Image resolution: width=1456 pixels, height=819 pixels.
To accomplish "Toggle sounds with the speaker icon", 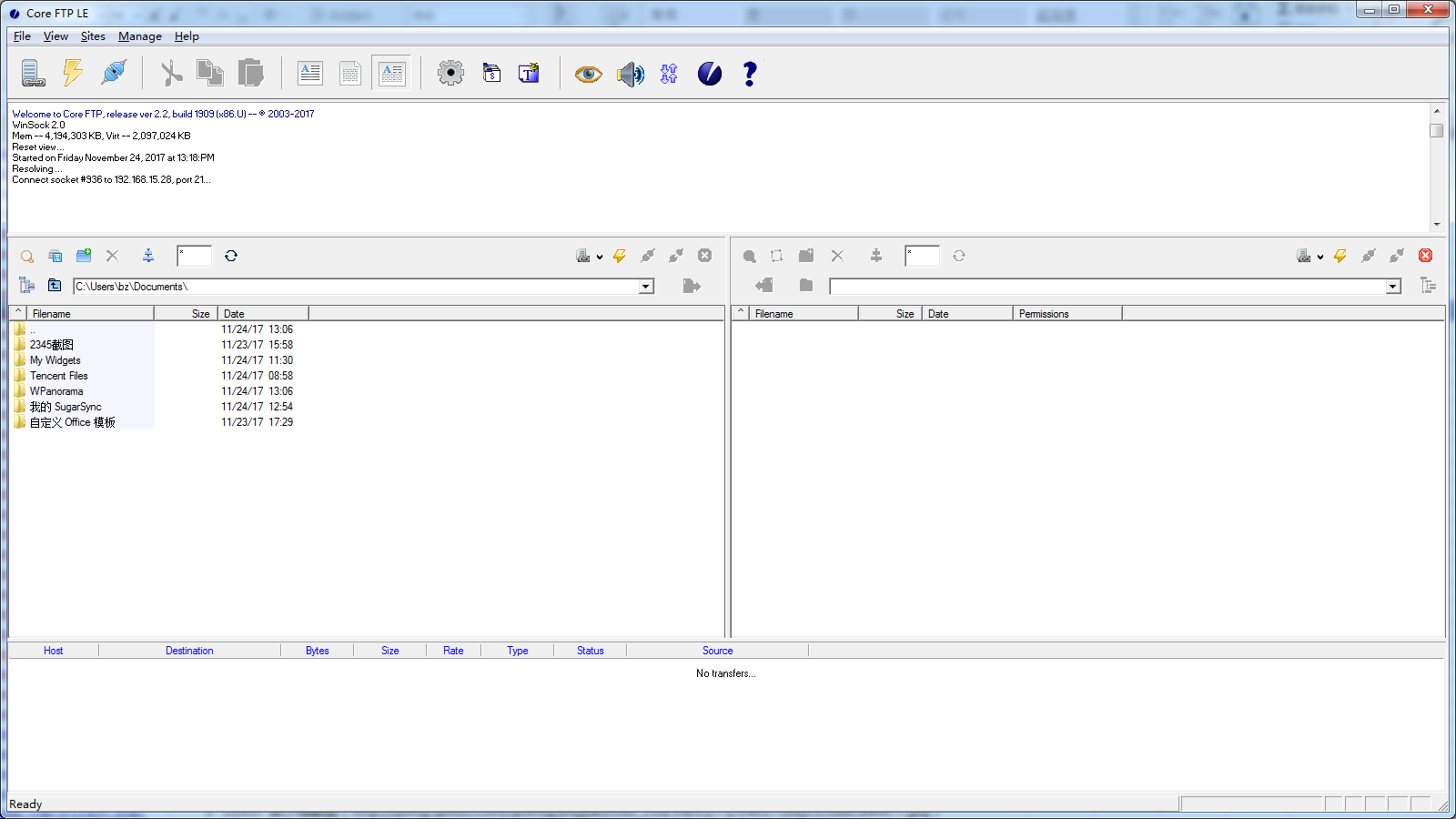I will pyautogui.click(x=630, y=74).
